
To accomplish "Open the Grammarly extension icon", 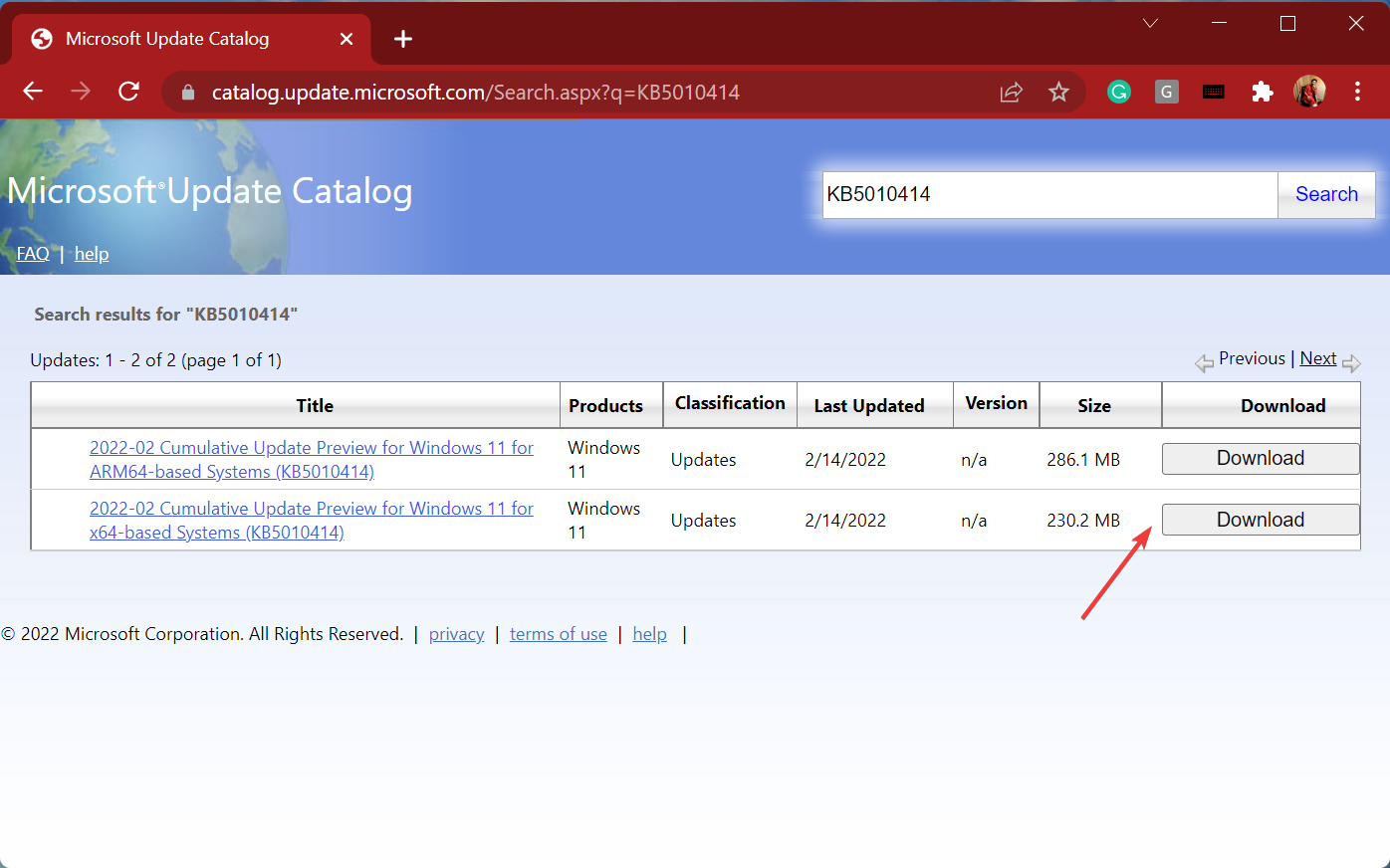I will 1119,91.
